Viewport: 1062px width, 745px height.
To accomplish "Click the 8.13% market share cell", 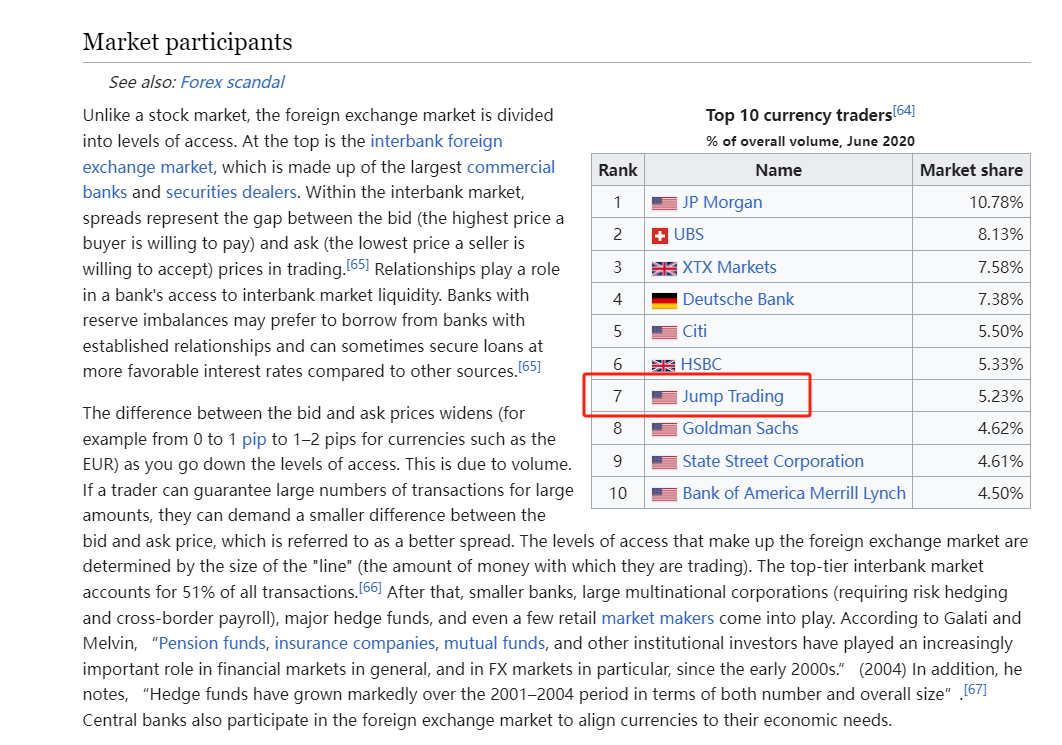I will [x=971, y=234].
